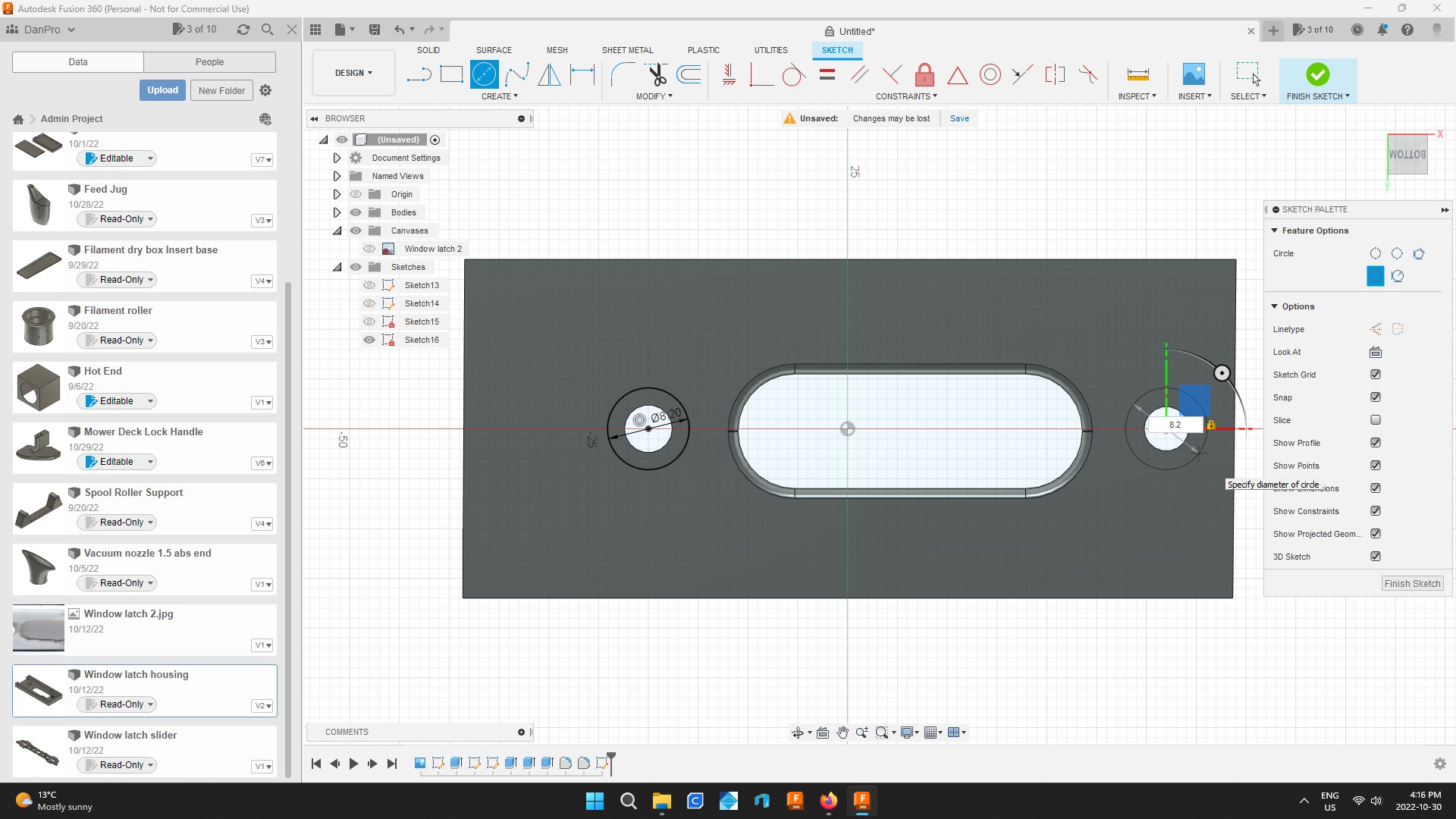
Task: Apply the Tangent constraint
Action: click(x=793, y=74)
